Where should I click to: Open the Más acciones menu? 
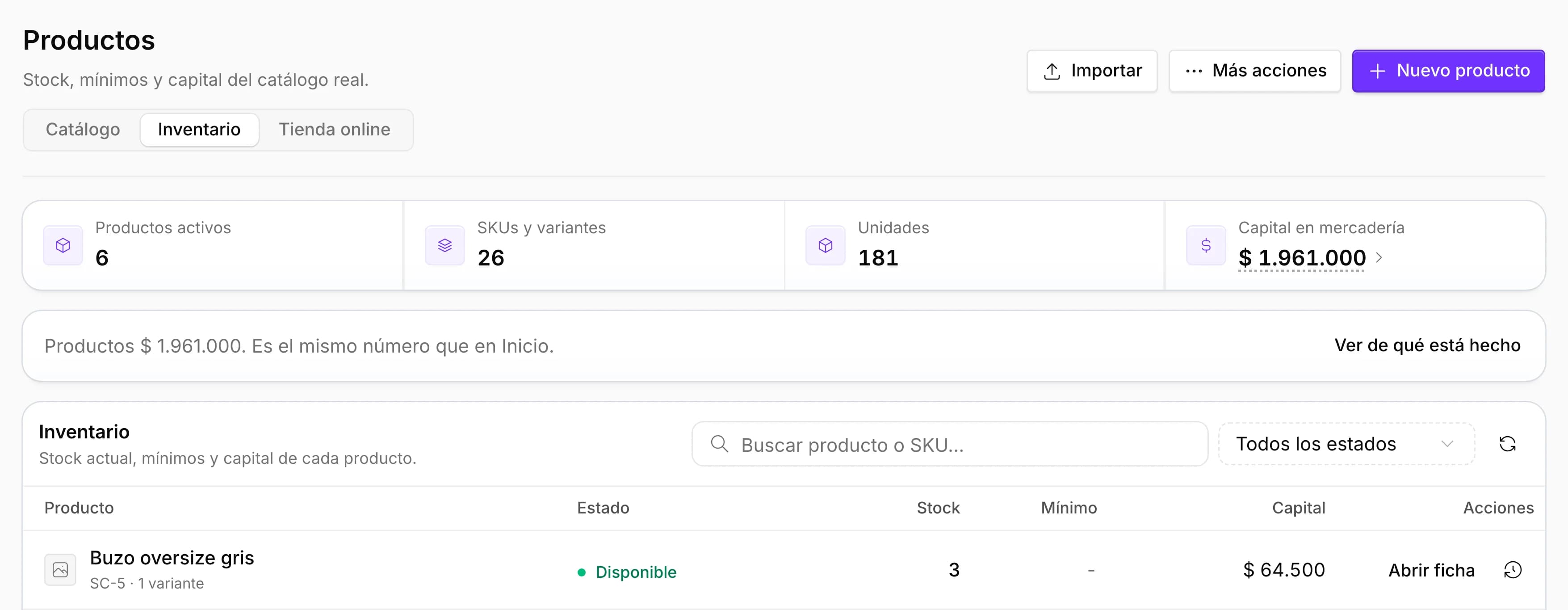click(1254, 71)
